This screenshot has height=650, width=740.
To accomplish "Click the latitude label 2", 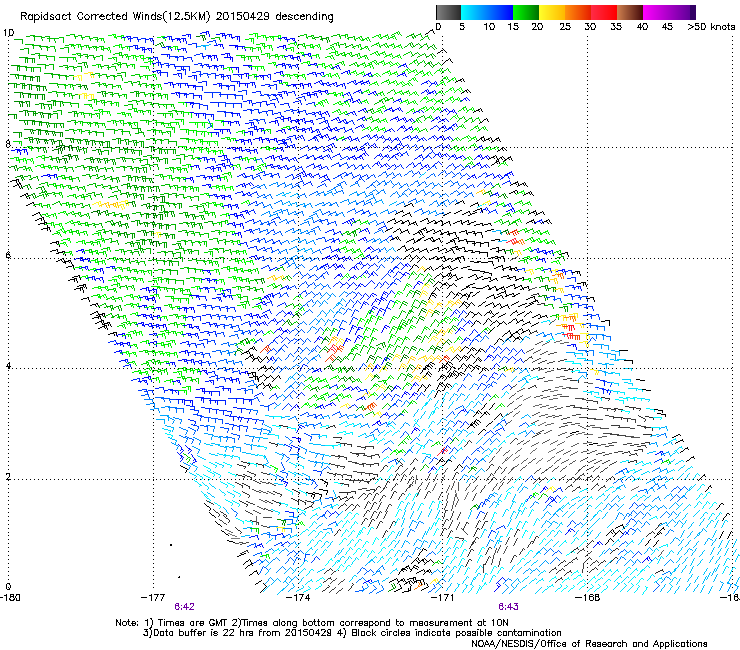I will coord(8,477).
